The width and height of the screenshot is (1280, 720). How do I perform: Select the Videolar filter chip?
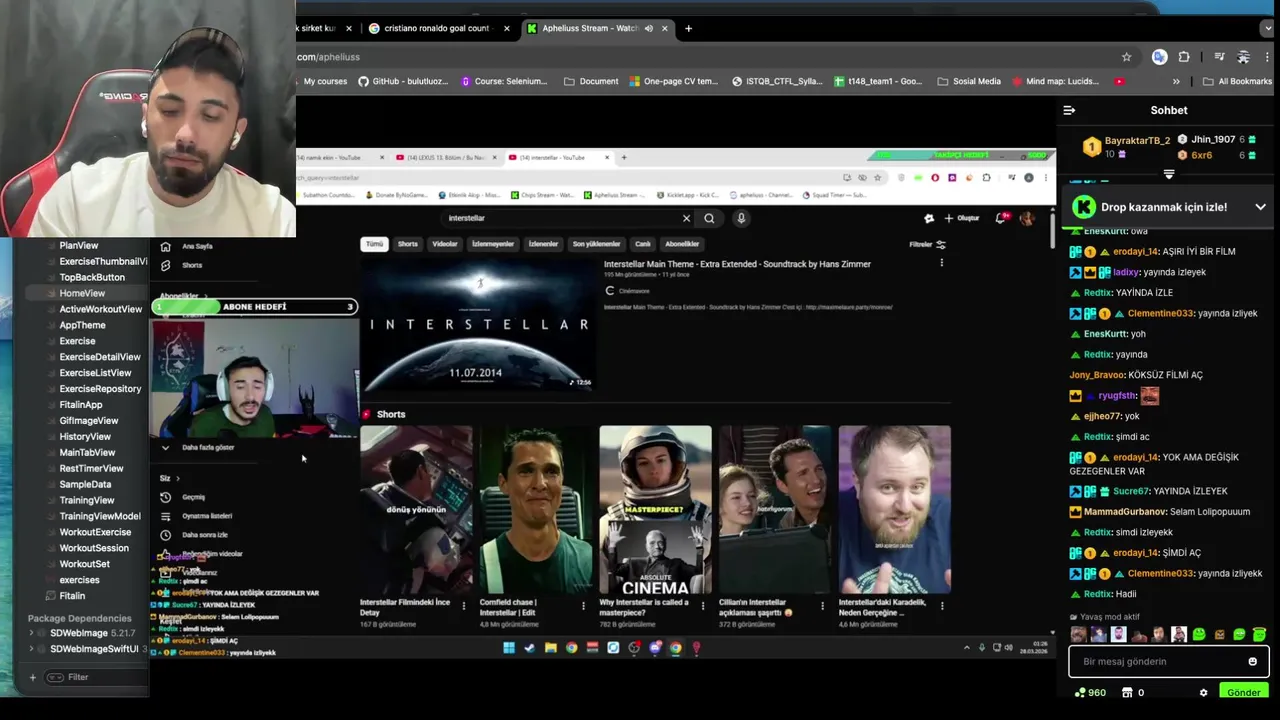pyautogui.click(x=445, y=244)
